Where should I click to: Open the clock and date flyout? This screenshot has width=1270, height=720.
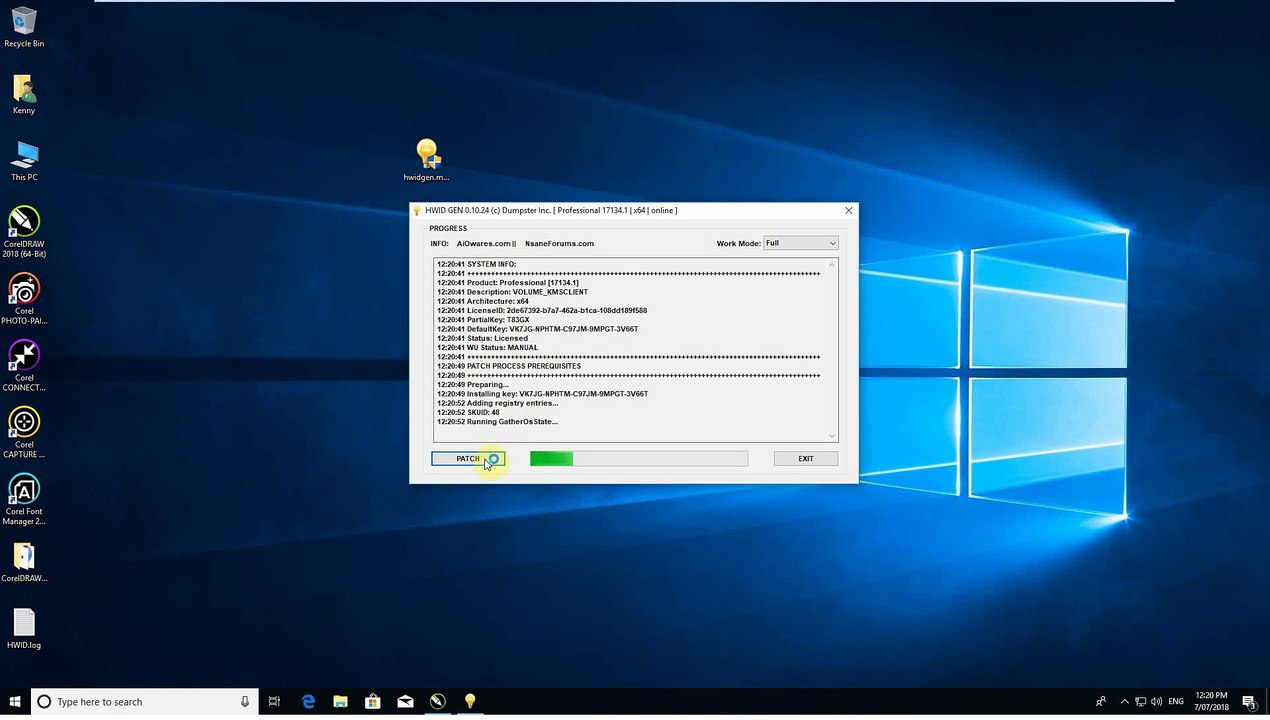[1211, 701]
